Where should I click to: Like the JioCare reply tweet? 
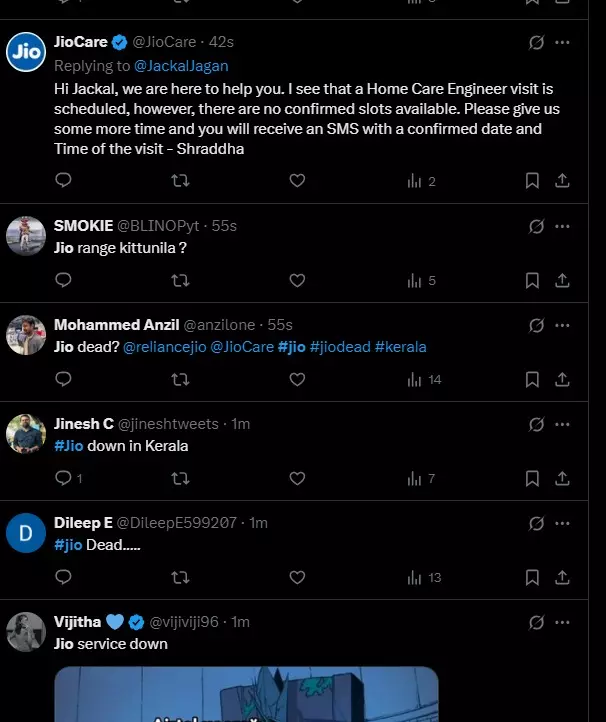click(297, 180)
